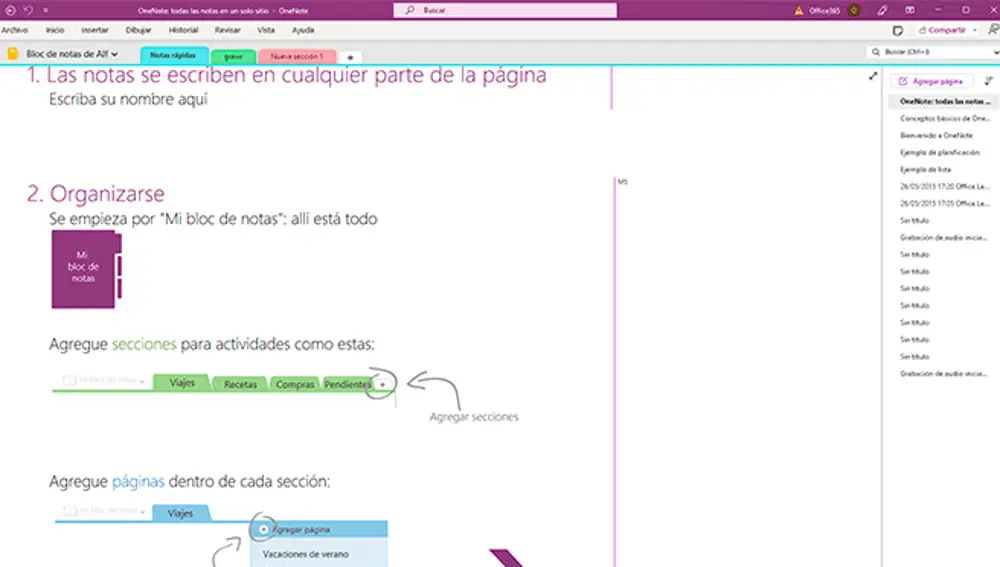
Task: Click the Compartir button
Action: click(943, 30)
